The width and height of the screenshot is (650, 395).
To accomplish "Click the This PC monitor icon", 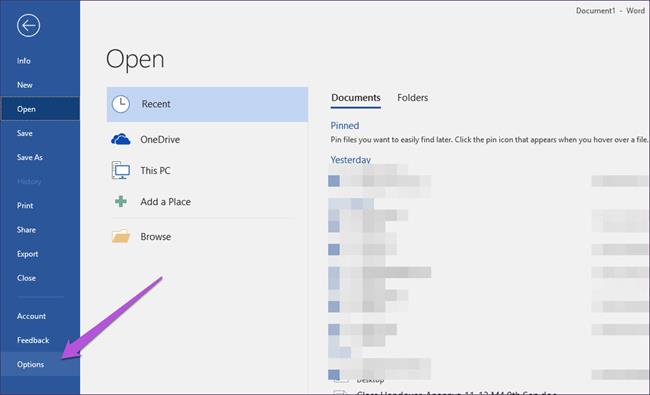I will pyautogui.click(x=121, y=170).
